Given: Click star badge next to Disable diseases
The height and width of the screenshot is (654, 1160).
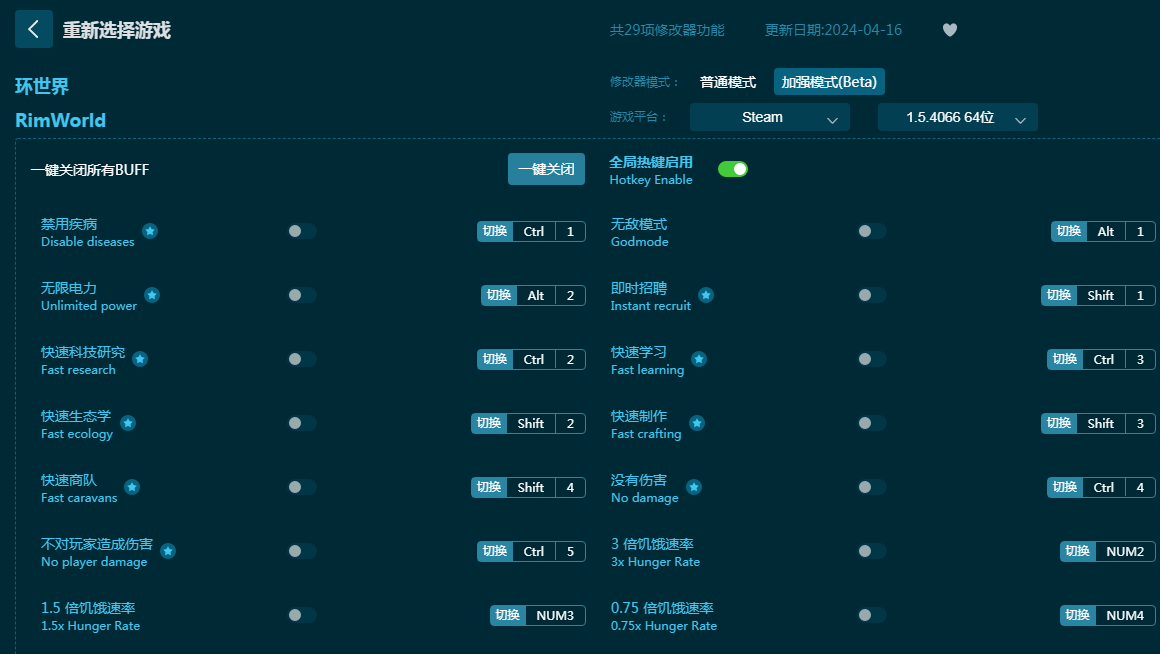Looking at the screenshot, I should coord(150,232).
